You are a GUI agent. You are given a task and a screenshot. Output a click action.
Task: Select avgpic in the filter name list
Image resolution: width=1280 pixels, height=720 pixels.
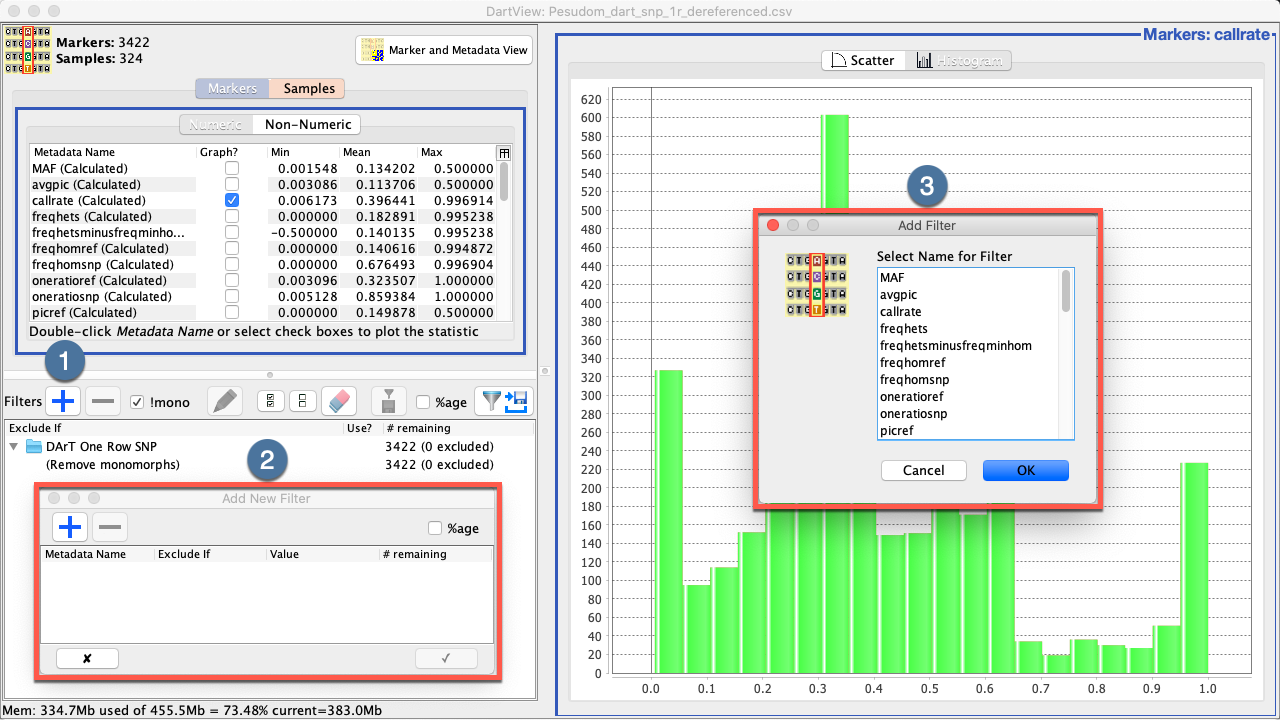[x=968, y=294]
